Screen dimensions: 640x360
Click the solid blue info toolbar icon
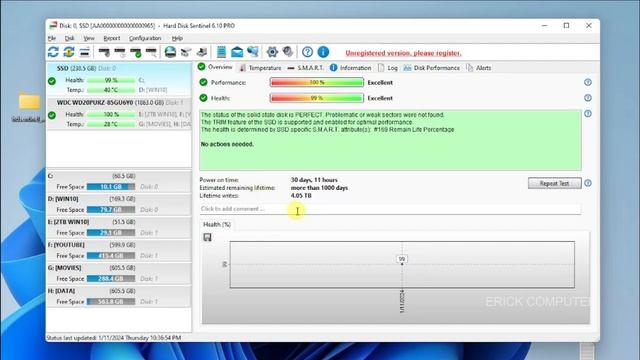[323, 52]
